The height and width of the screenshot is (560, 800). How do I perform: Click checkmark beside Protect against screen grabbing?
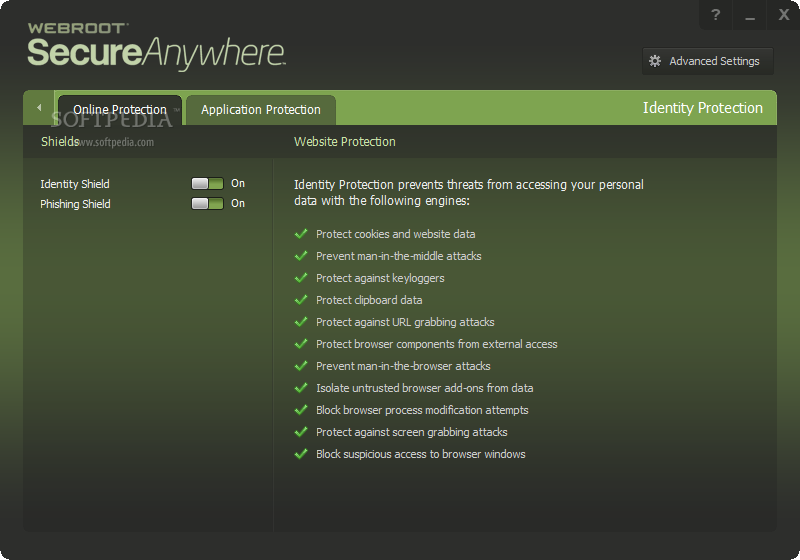click(301, 431)
